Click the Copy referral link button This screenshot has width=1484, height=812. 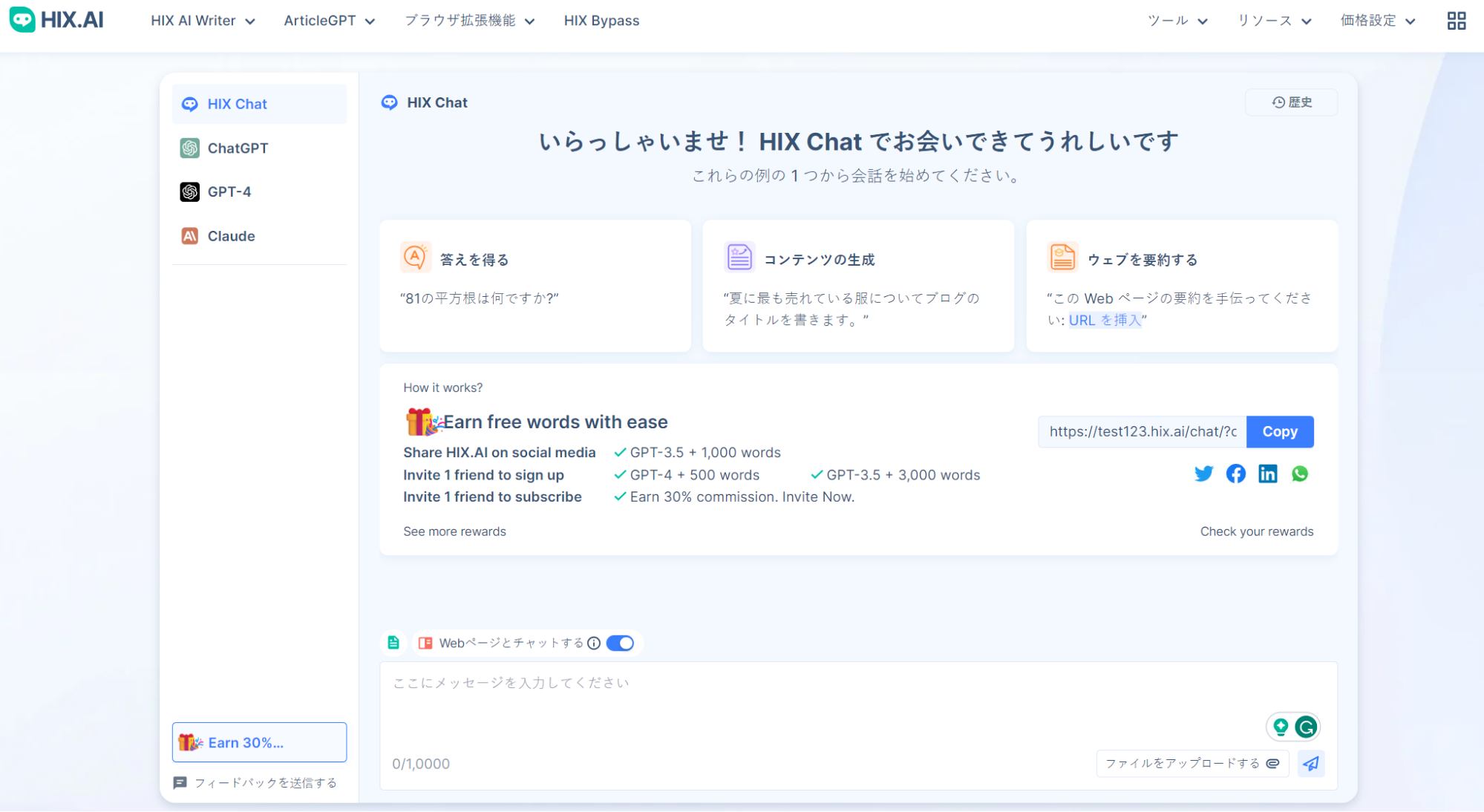click(1279, 431)
